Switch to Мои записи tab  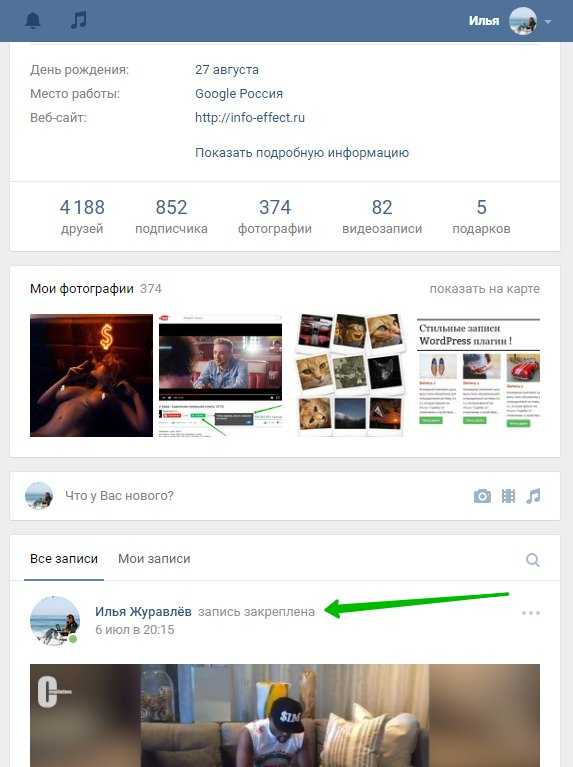pos(154,559)
